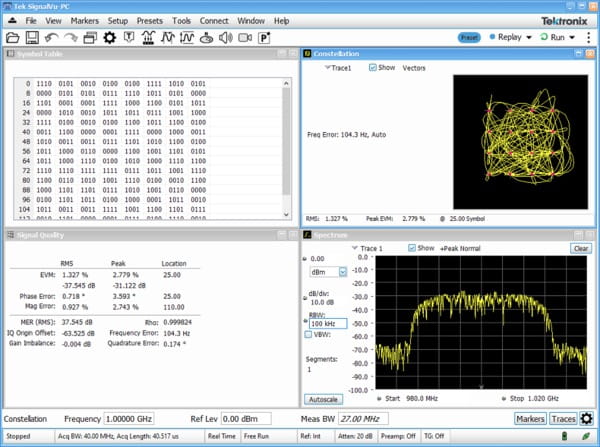This screenshot has width=600, height=447.
Task: Click the Symbol Table vertical scrollbar
Action: 287,140
